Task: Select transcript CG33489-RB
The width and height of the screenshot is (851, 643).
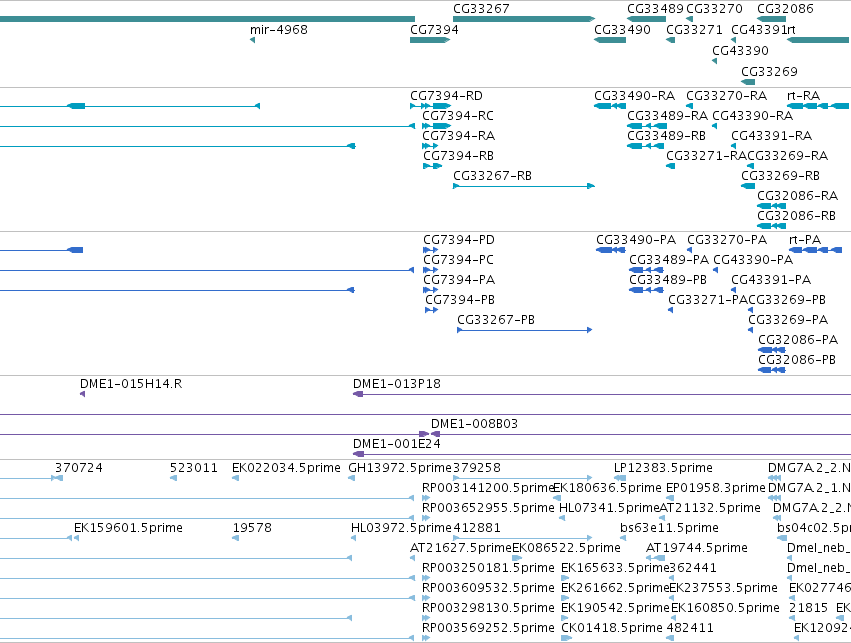Action: coord(666,136)
